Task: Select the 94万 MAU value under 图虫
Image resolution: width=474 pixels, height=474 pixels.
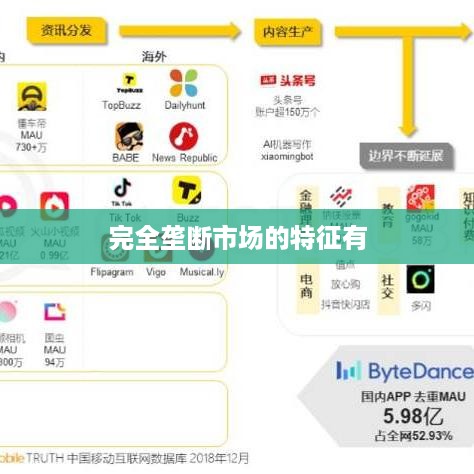Action: click(54, 362)
